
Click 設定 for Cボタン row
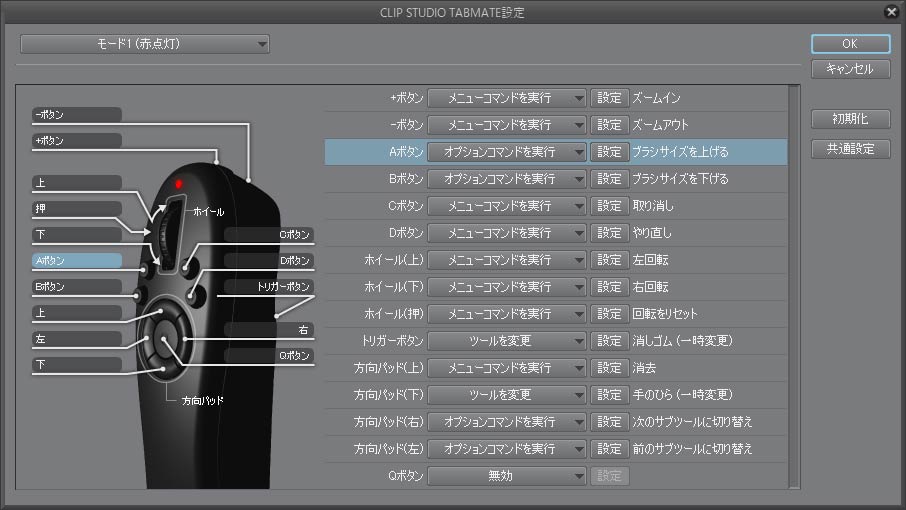[610, 206]
